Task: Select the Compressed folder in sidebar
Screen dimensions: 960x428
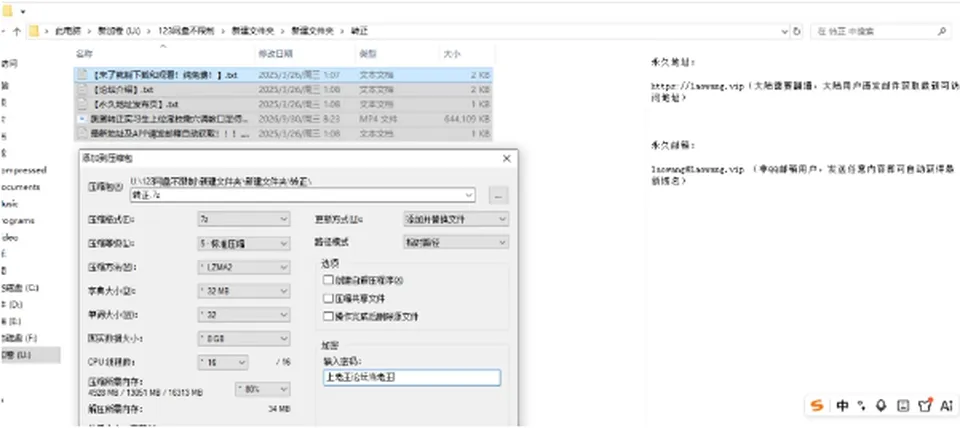Action: click(x=24, y=170)
